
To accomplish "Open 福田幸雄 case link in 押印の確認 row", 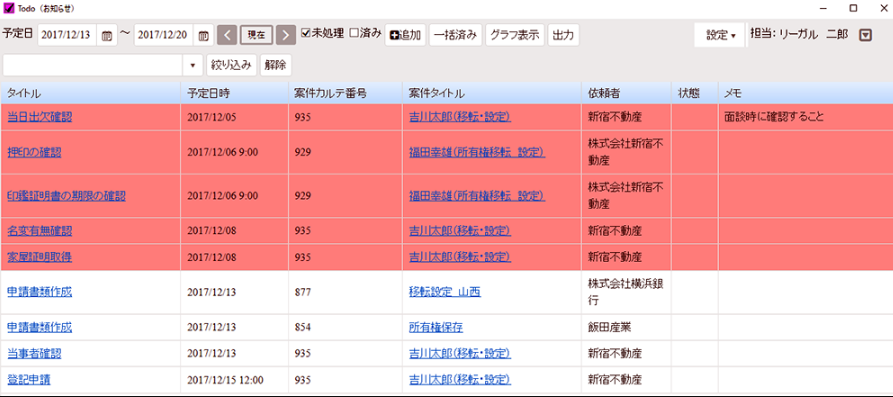I will tap(477, 152).
